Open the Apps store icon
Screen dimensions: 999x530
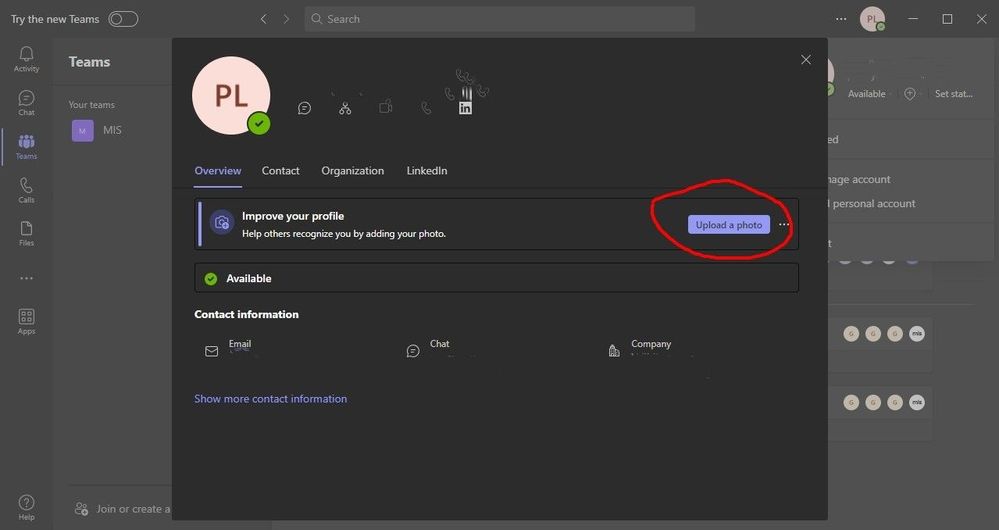click(26, 321)
